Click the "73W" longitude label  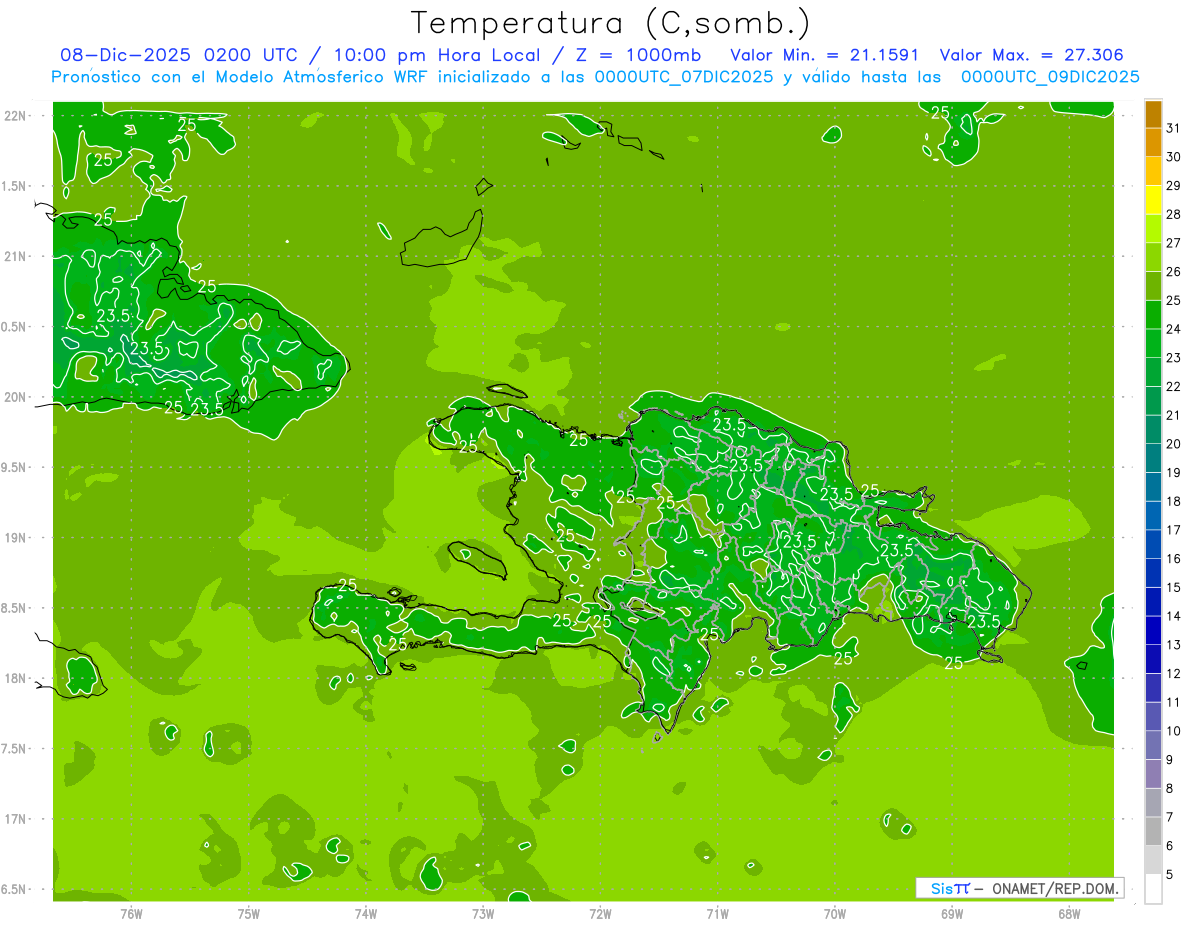(483, 914)
